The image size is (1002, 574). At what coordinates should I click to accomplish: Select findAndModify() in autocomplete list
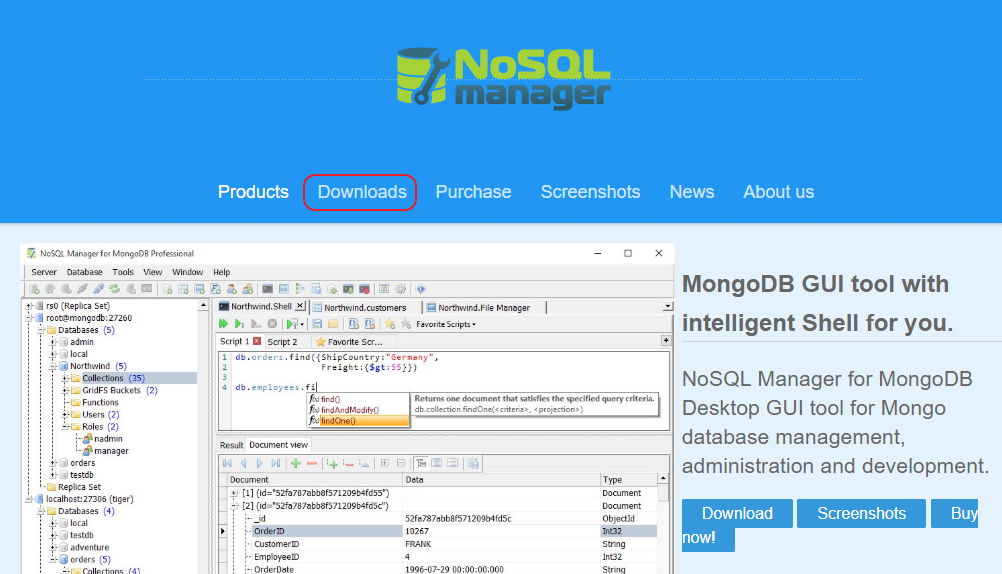pyautogui.click(x=358, y=410)
